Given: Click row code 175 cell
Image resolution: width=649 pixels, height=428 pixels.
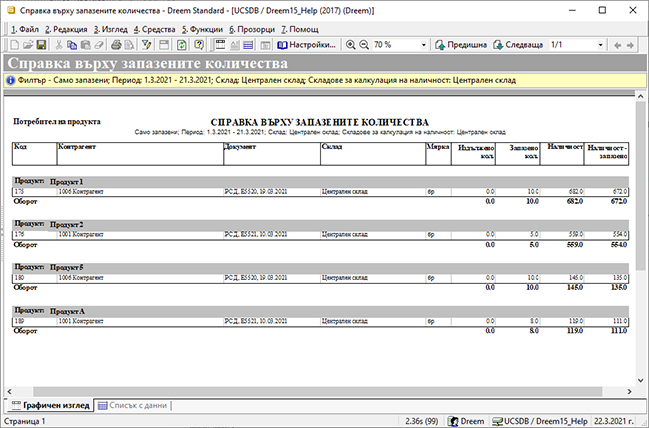Looking at the screenshot, I should (x=34, y=192).
